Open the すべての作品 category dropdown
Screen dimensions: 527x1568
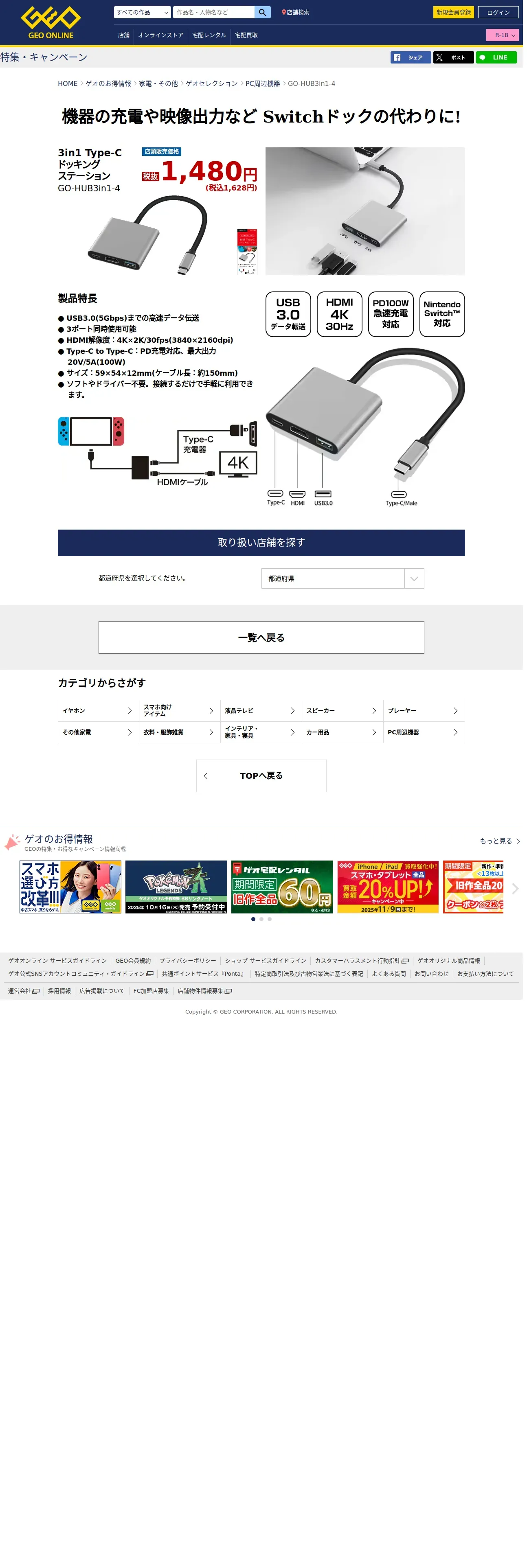click(143, 12)
